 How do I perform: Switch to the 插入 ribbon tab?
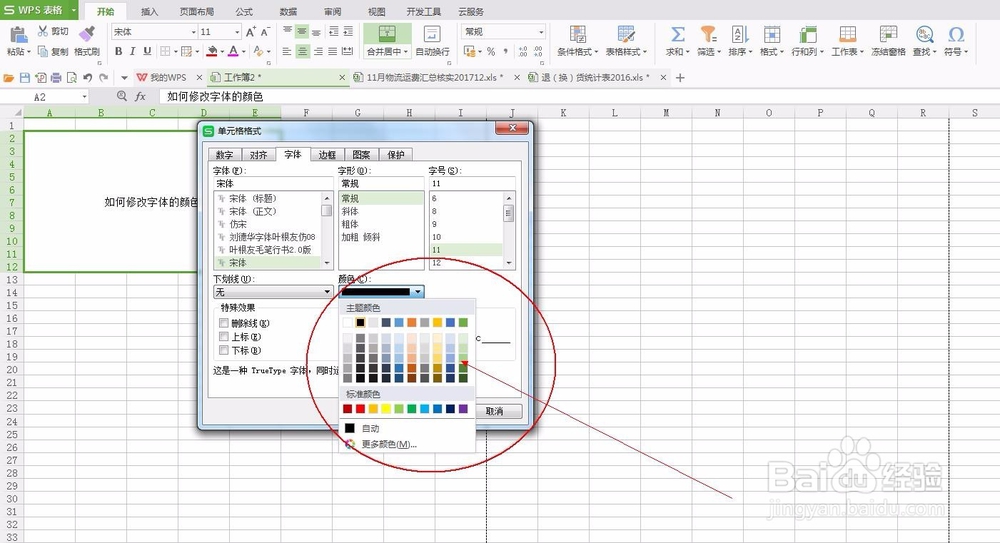tap(149, 11)
